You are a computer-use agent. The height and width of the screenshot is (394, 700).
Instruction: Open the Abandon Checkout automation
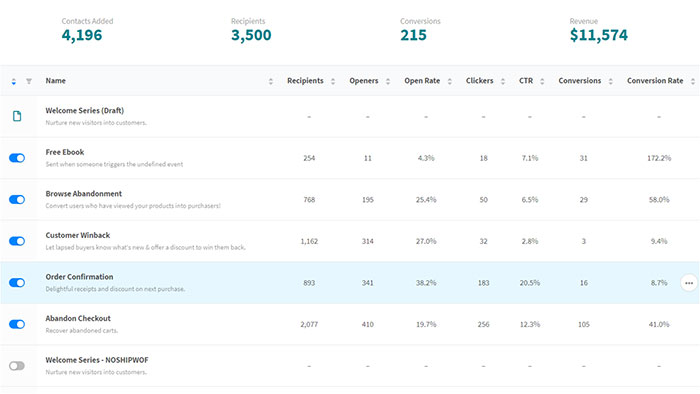pyautogui.click(x=78, y=318)
